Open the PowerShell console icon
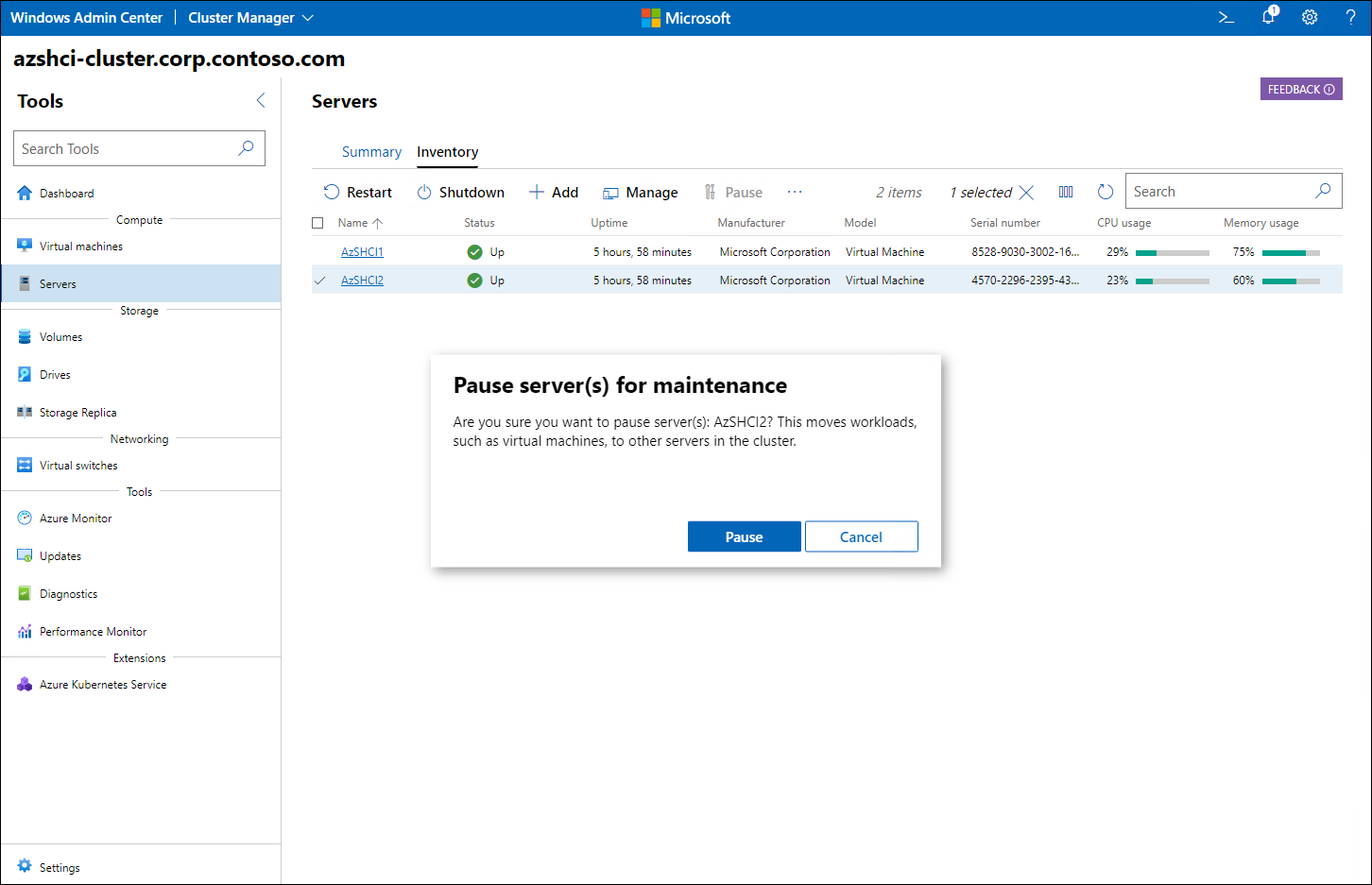The height and width of the screenshot is (885, 1372). pos(1226,17)
